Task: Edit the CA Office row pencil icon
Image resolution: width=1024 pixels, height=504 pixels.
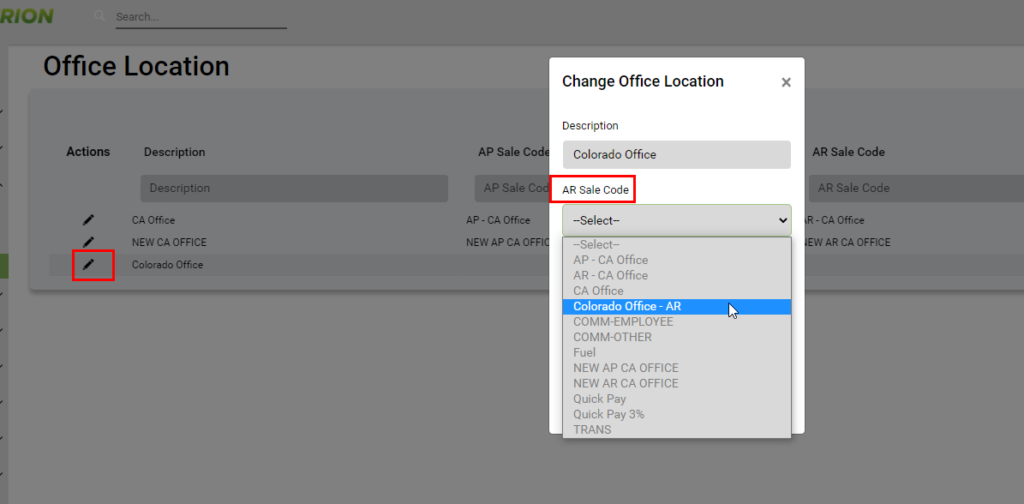Action: tap(88, 221)
